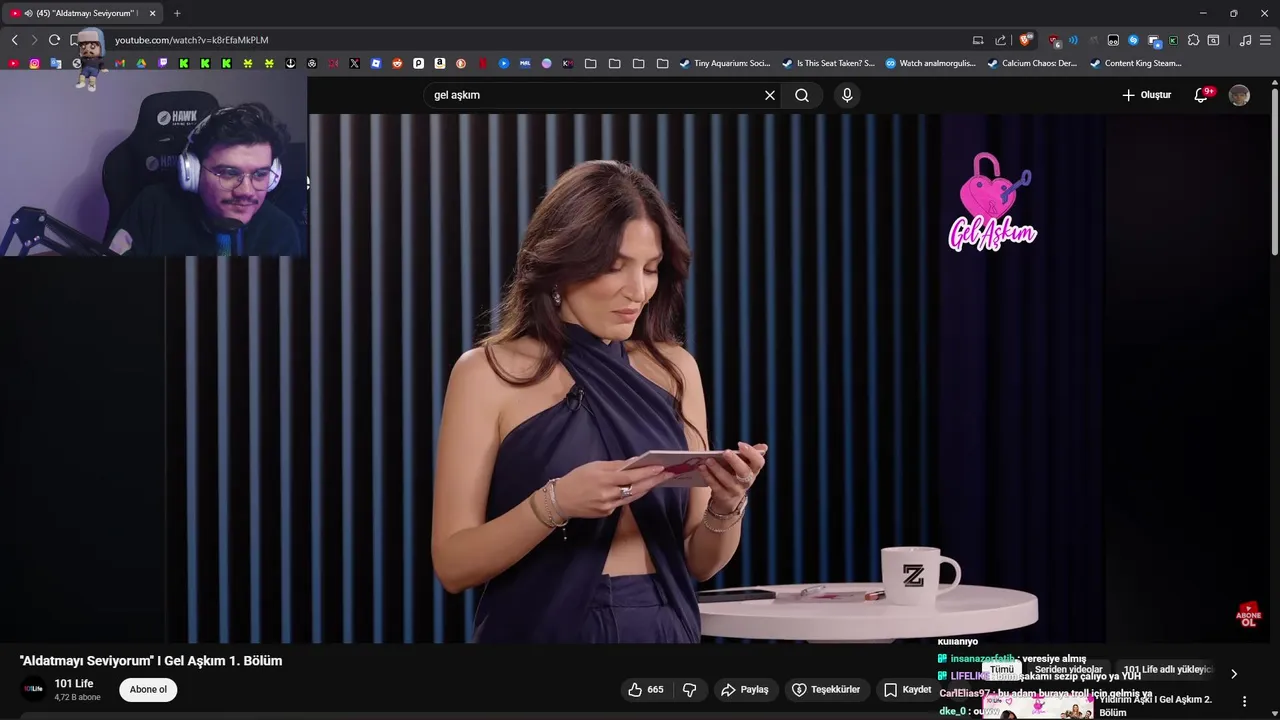Open the music note playlist icon in toolbar
This screenshot has height=720, width=1280.
pyautogui.click(x=1245, y=40)
